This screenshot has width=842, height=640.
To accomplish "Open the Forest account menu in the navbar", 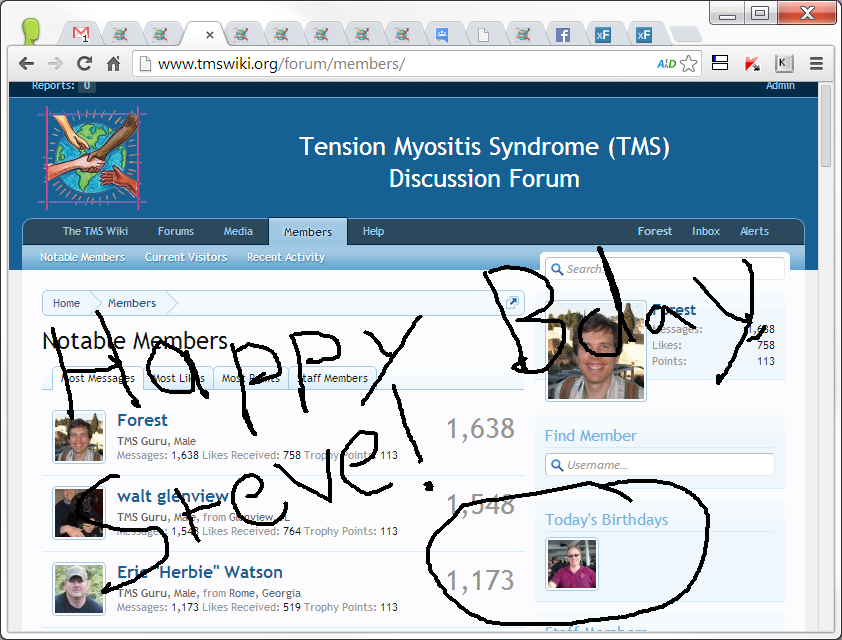I will click(x=655, y=231).
